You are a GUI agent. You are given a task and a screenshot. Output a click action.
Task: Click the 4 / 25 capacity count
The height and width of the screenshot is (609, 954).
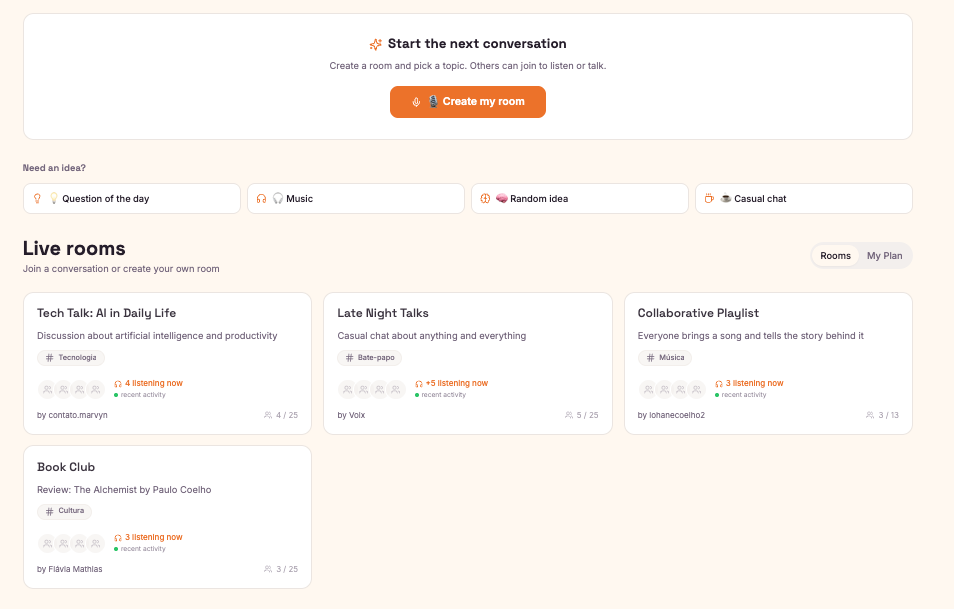tap(287, 415)
